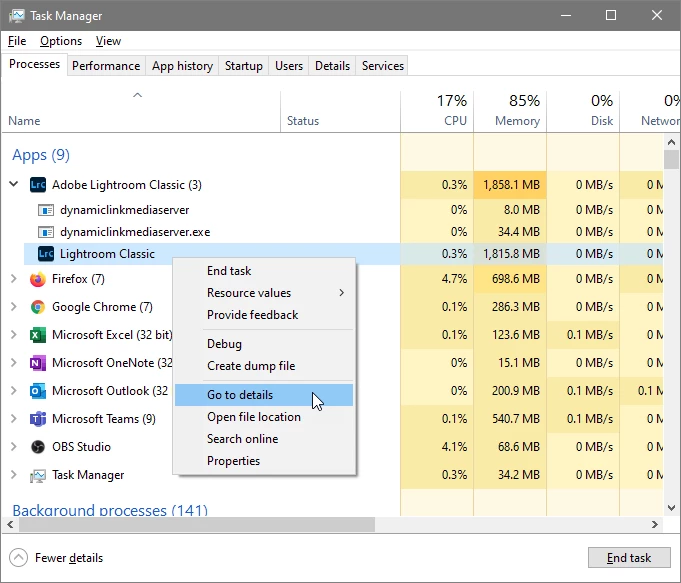681x583 pixels.
Task: Choose Create dump file
Action: point(264,366)
